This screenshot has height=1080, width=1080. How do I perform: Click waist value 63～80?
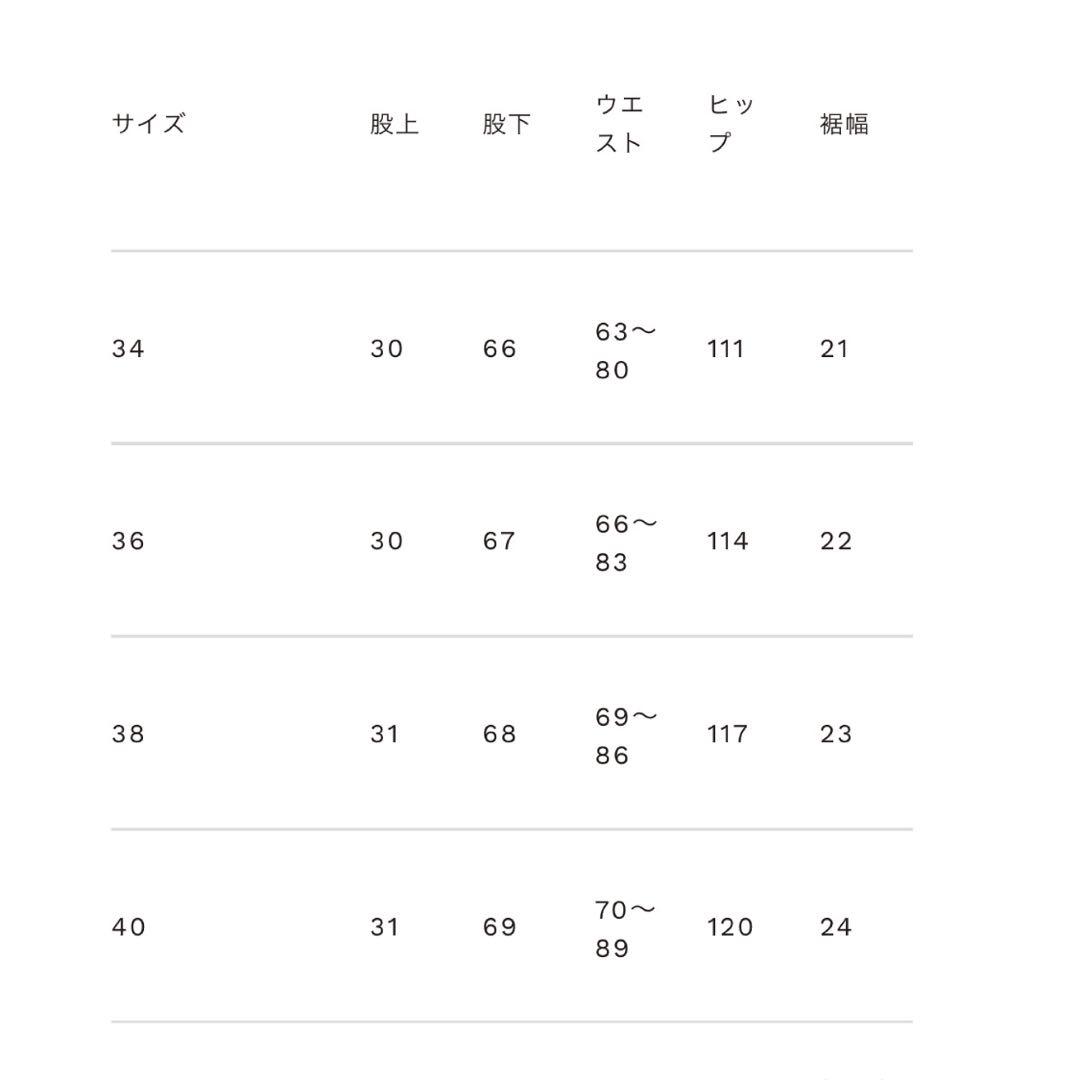(x=625, y=350)
